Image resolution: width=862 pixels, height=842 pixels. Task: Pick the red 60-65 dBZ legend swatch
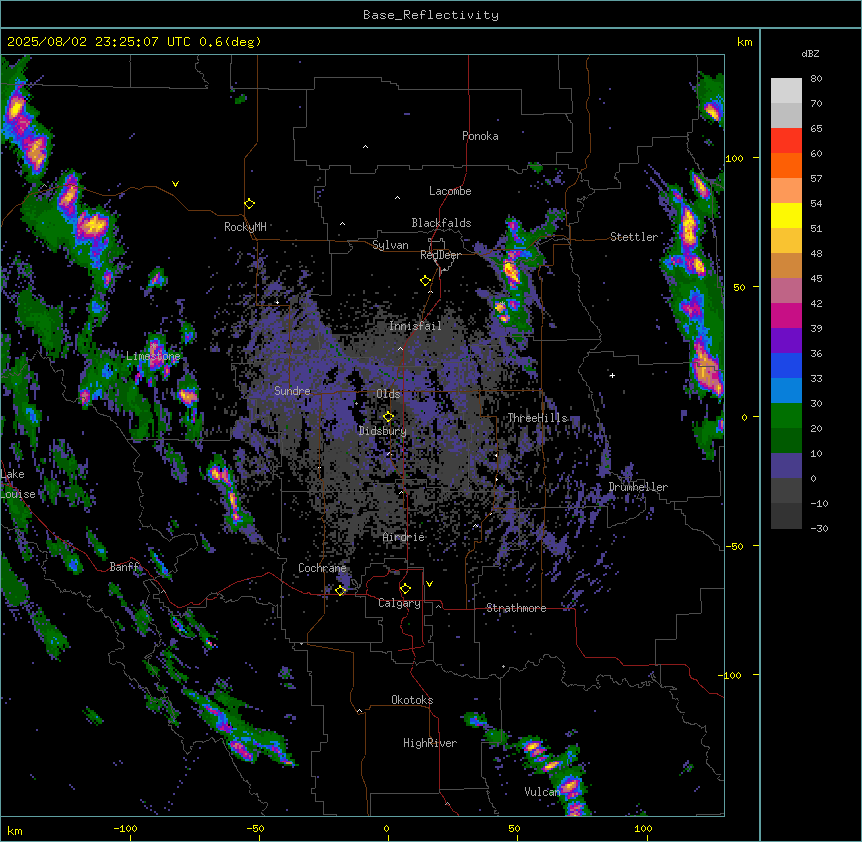click(x=786, y=141)
